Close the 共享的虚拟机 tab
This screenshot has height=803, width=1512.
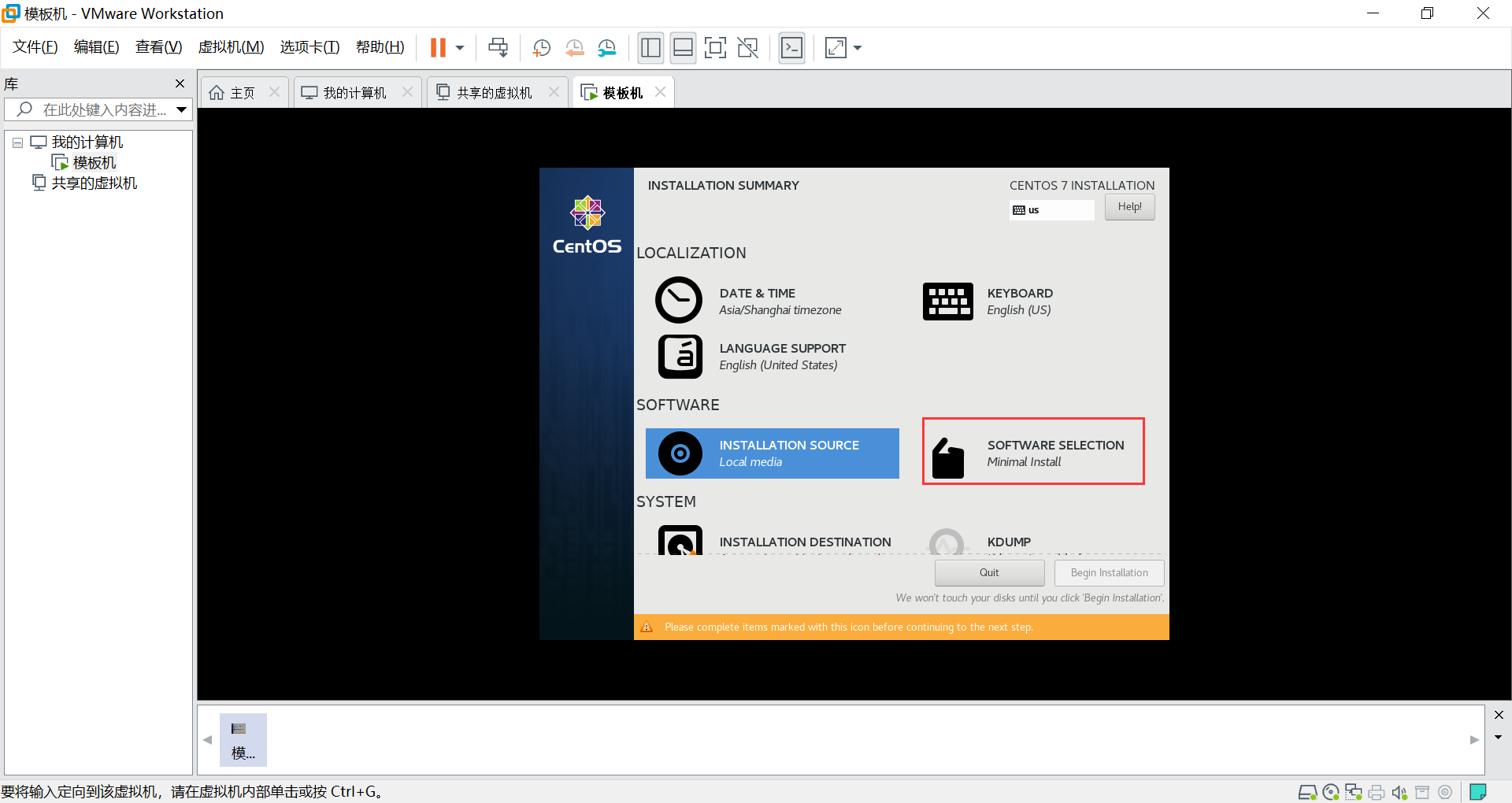point(554,92)
